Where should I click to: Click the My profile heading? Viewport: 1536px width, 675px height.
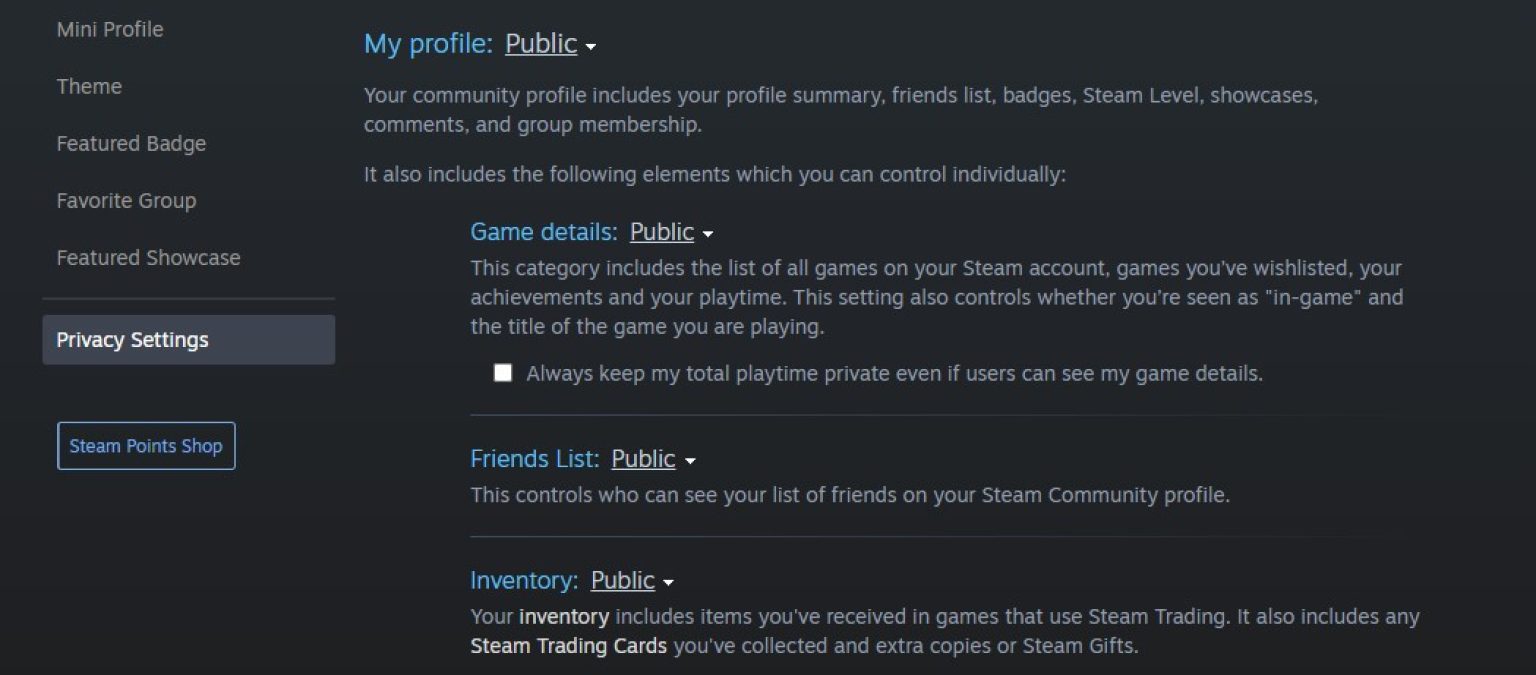[x=427, y=44]
